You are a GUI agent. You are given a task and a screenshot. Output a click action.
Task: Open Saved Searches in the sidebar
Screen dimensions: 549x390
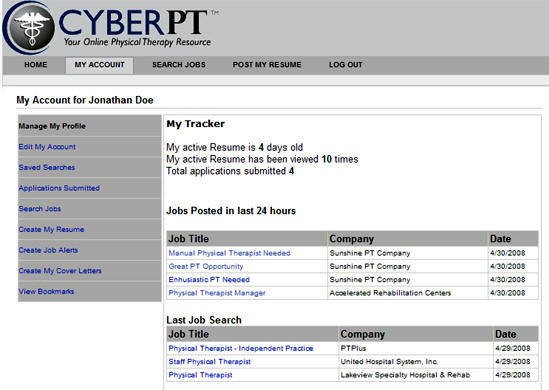point(47,167)
